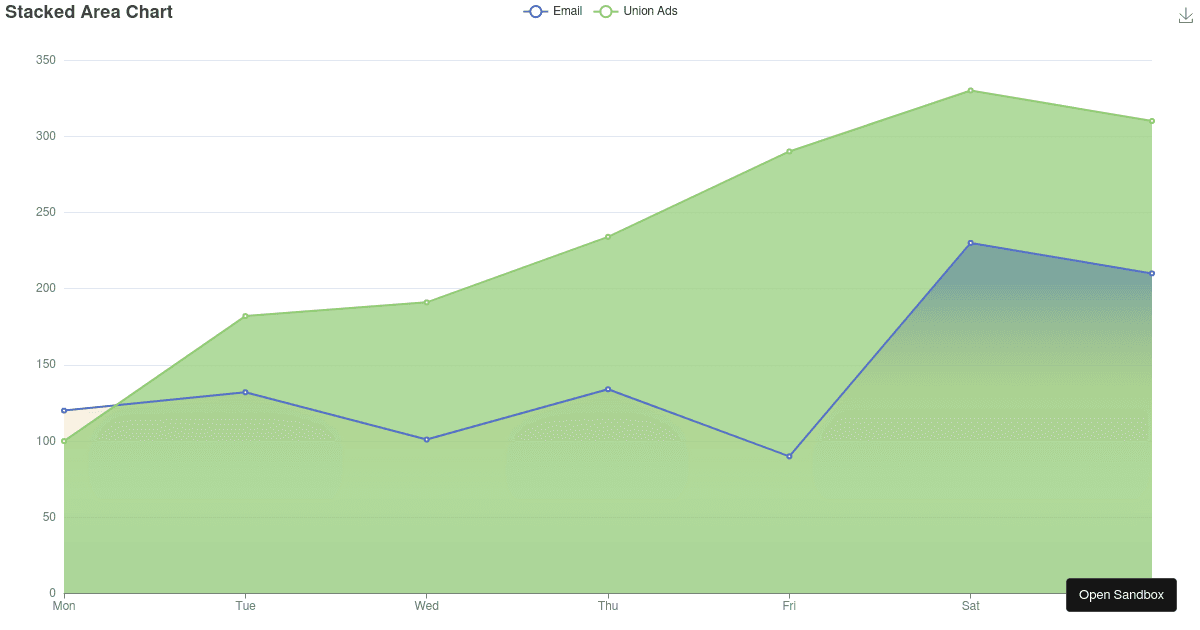The width and height of the screenshot is (1200, 630).
Task: Click the Fri label on the x-axis
Action: click(x=789, y=606)
